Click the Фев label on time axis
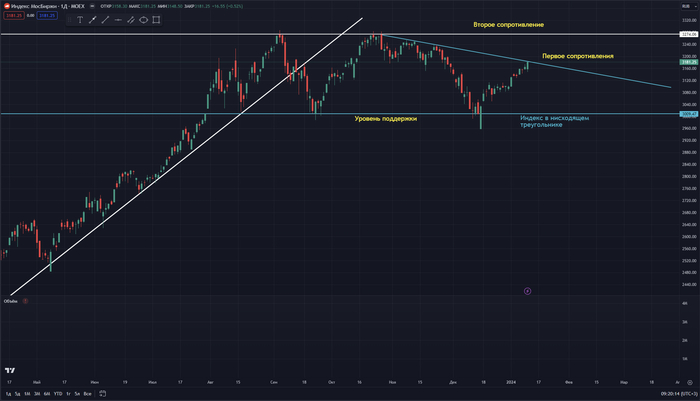 [569, 382]
